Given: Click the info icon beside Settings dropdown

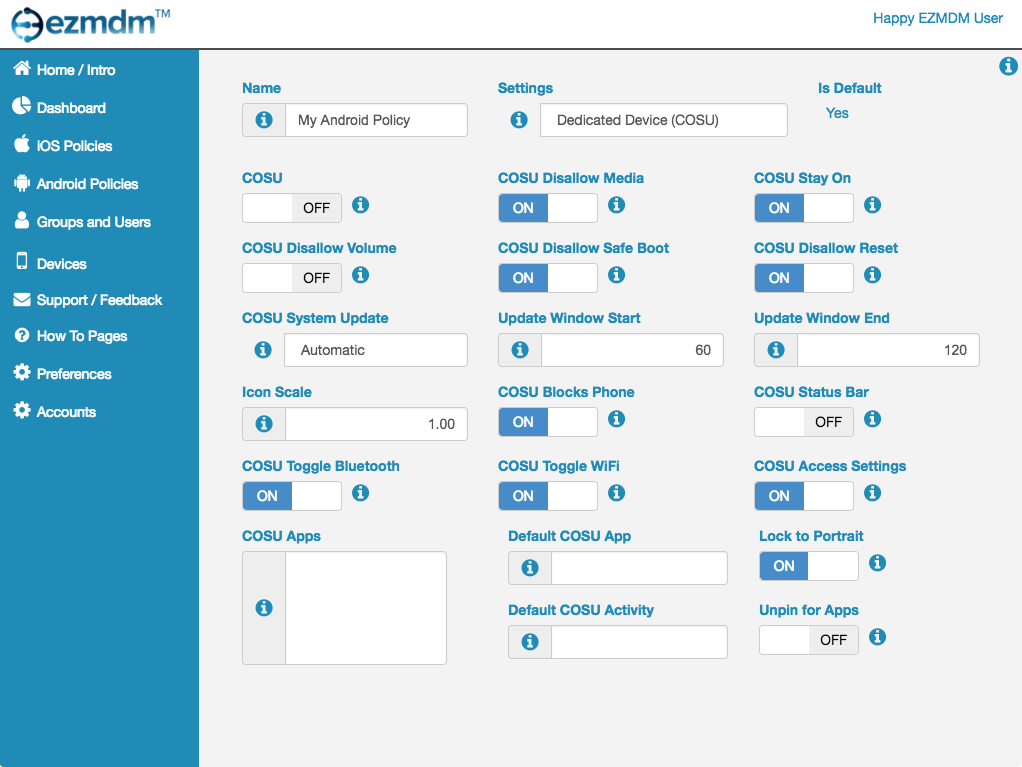Looking at the screenshot, I should click(519, 120).
